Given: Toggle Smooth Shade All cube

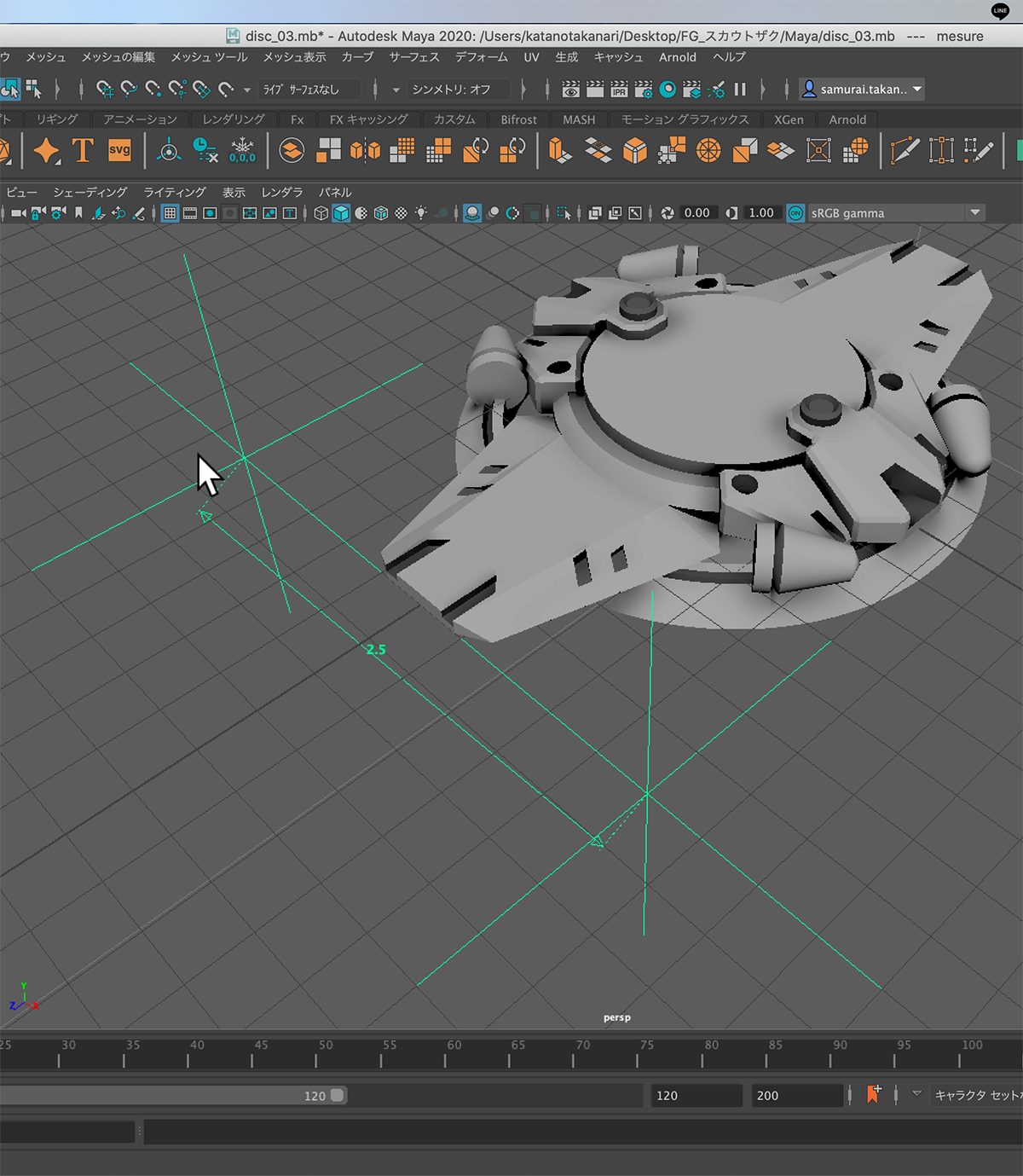Looking at the screenshot, I should (341, 213).
